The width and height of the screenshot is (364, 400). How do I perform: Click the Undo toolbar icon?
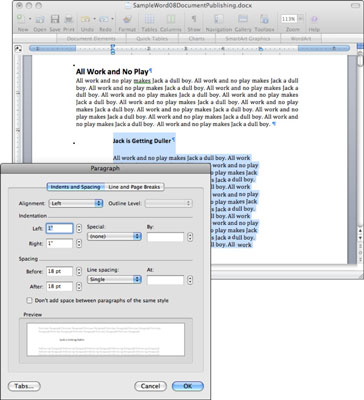coord(86,19)
